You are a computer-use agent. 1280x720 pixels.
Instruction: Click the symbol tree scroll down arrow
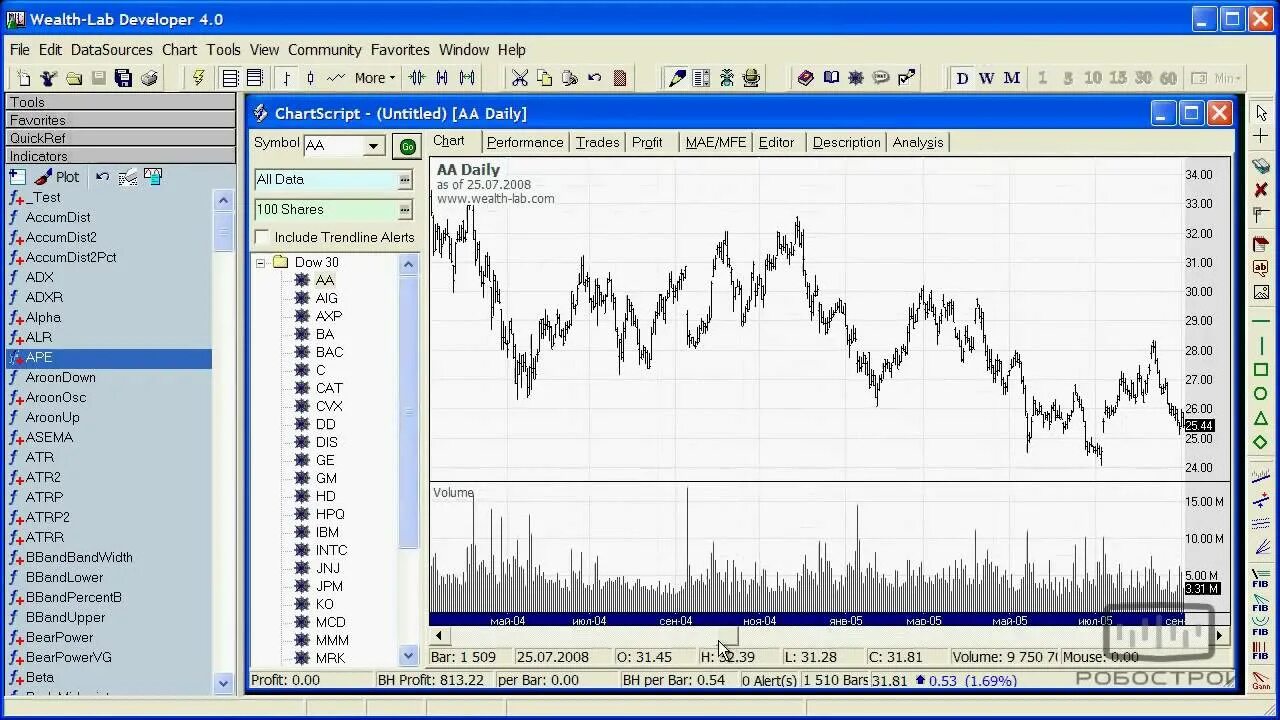pyautogui.click(x=408, y=656)
